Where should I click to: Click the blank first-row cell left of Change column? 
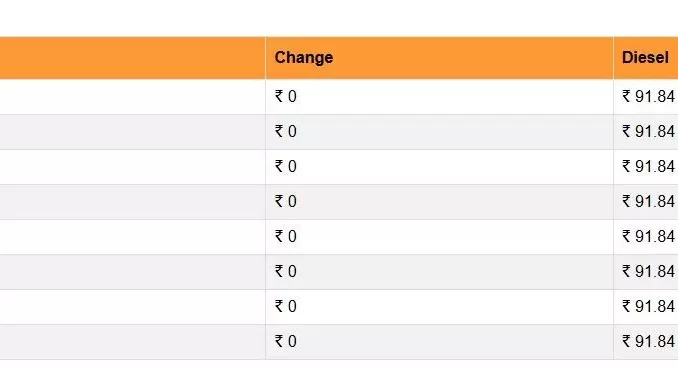point(133,97)
